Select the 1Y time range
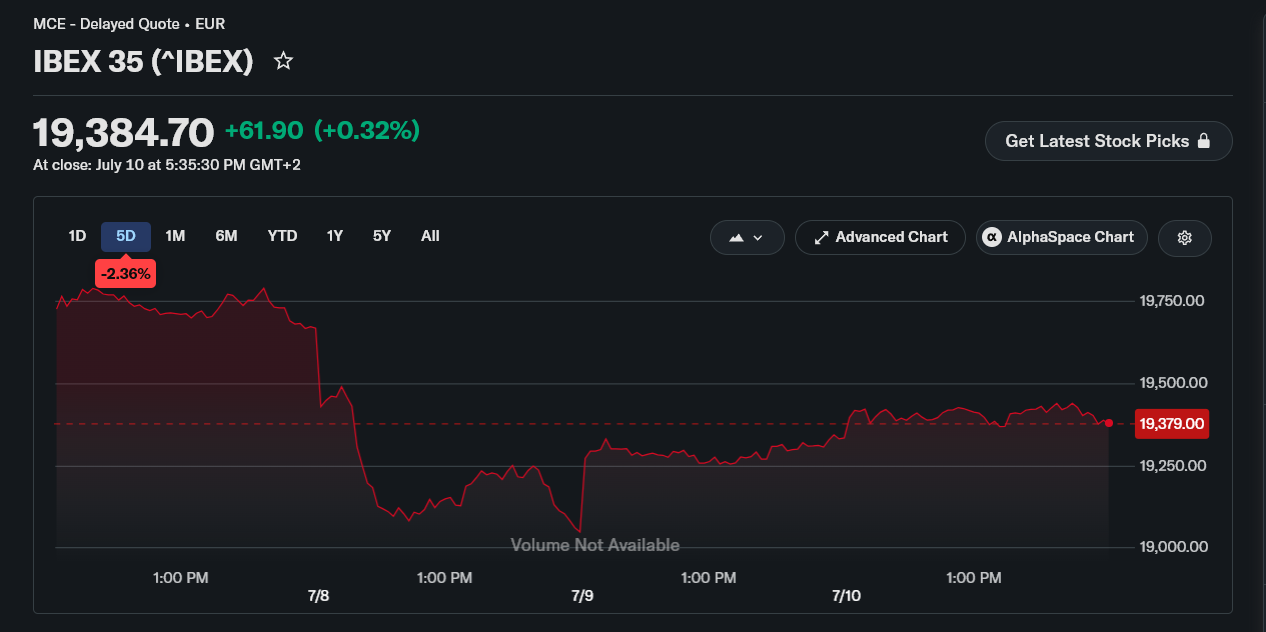This screenshot has height=632, width=1266. pyautogui.click(x=335, y=236)
